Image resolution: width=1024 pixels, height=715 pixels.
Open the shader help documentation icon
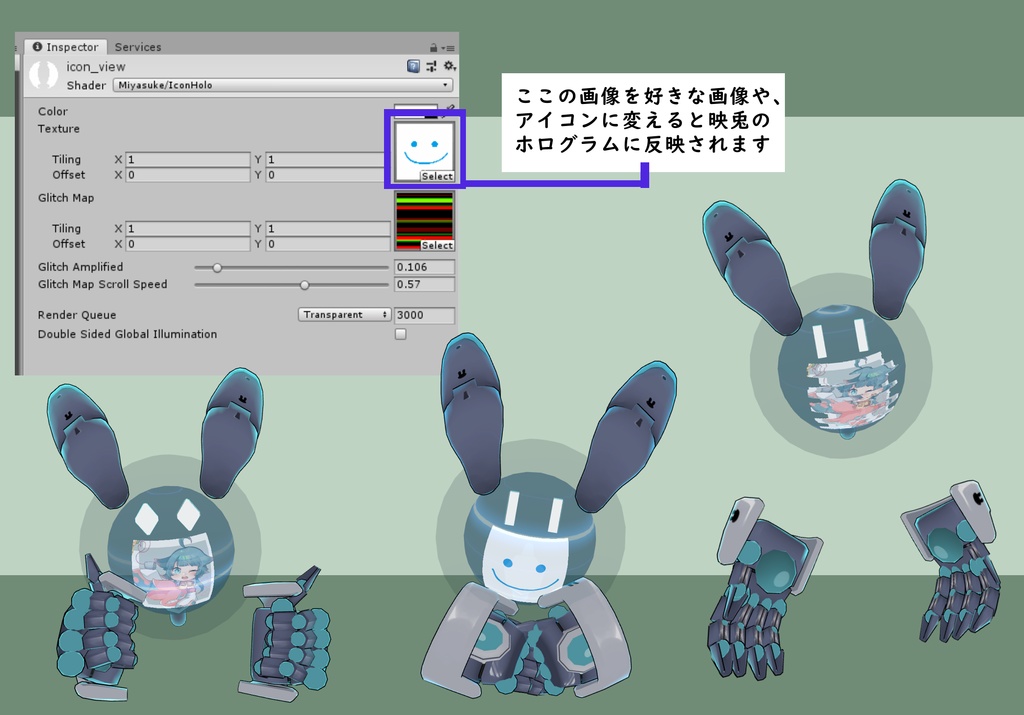point(413,66)
